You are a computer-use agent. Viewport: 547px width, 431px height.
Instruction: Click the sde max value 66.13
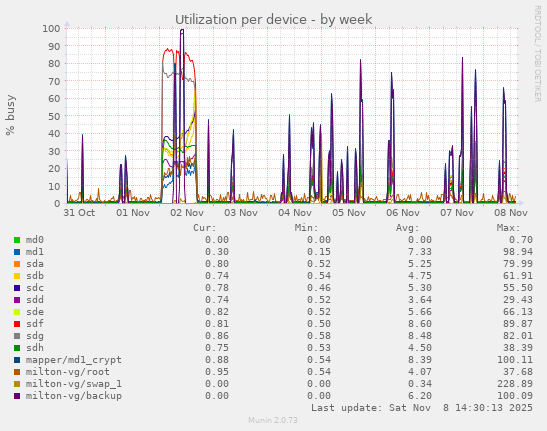coord(518,312)
